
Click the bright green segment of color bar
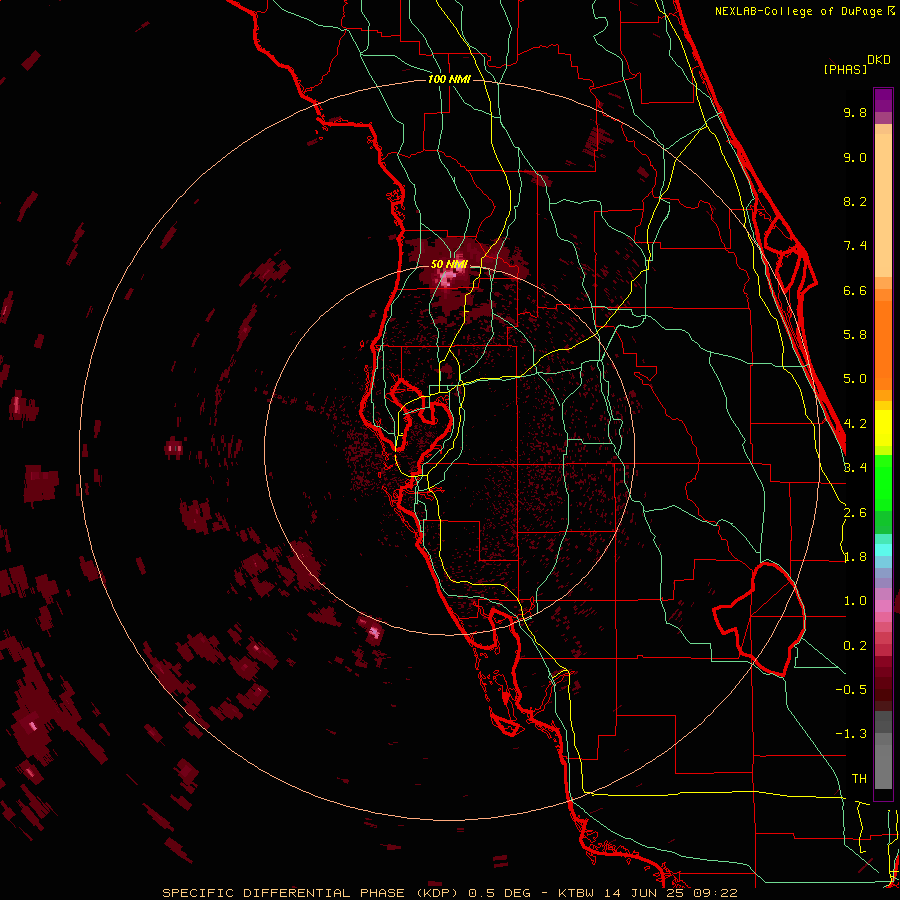(x=883, y=483)
